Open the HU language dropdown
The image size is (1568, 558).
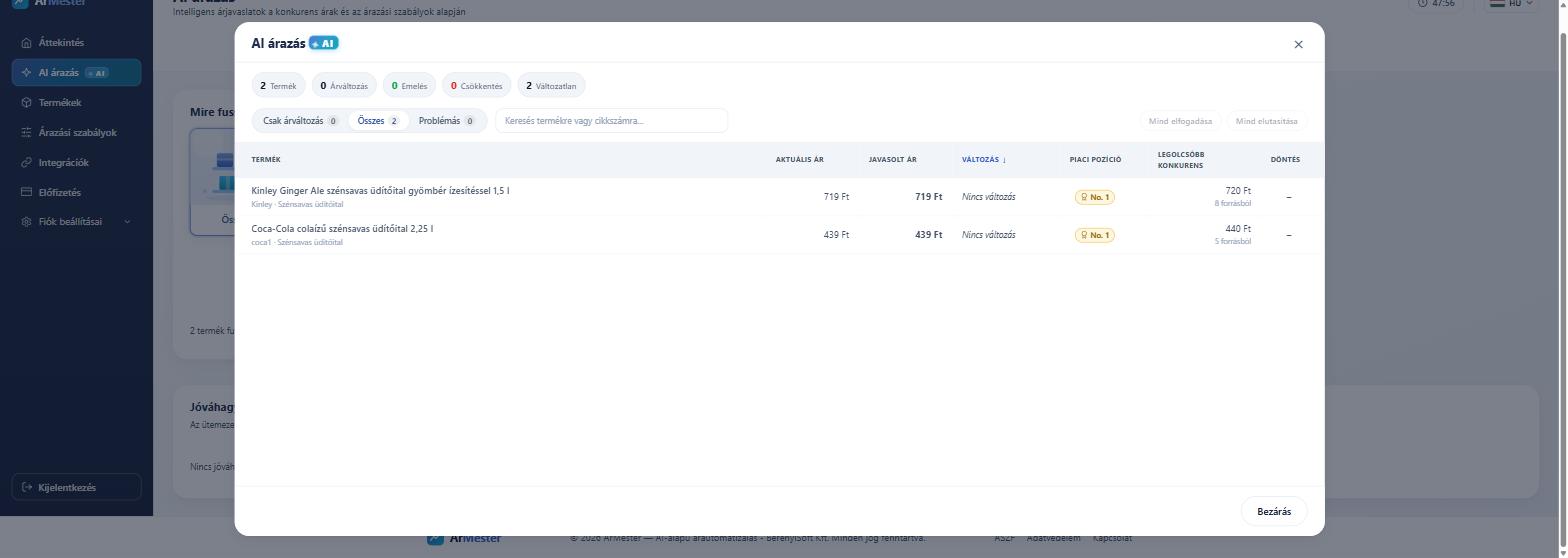(x=1511, y=4)
